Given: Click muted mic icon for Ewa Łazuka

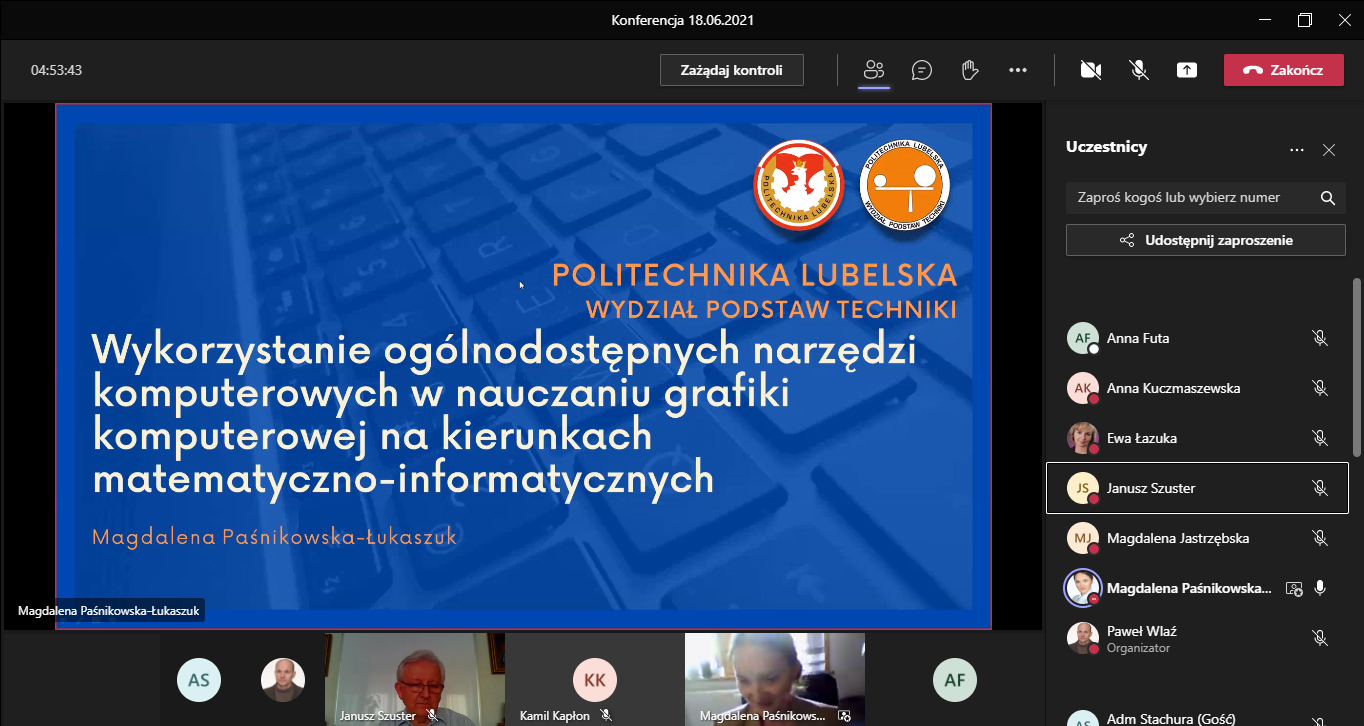Looking at the screenshot, I should pyautogui.click(x=1320, y=438).
